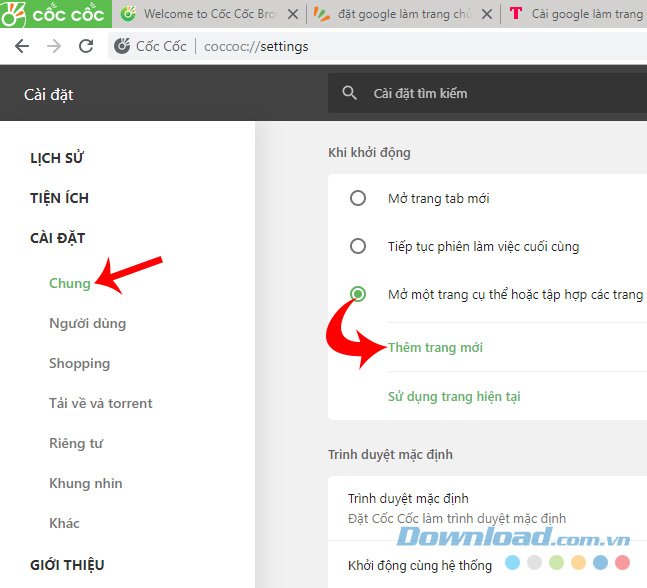This screenshot has height=588, width=647.
Task: Click 'Trình duyệt mặc định' setting row
Action: 487,508
